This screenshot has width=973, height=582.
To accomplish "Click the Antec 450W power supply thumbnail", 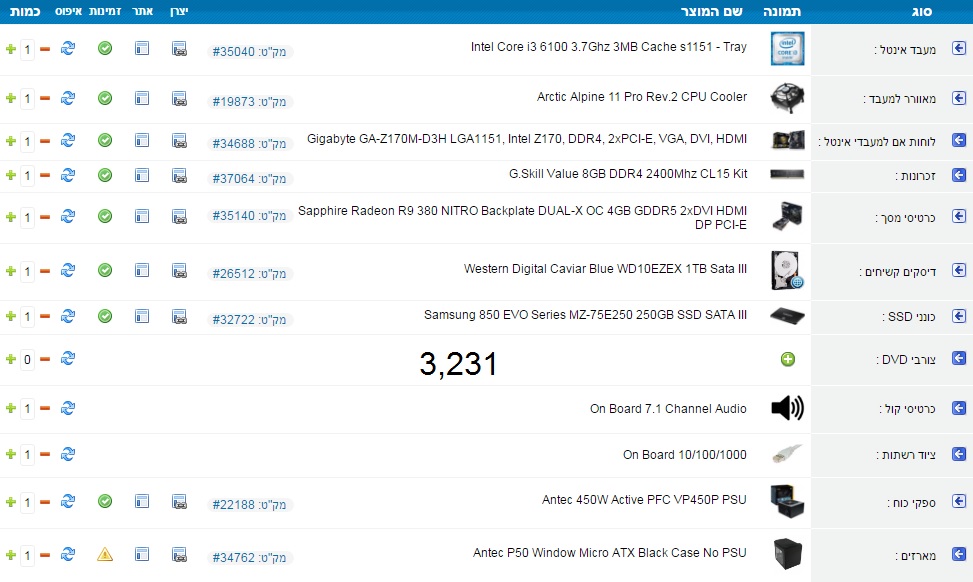I will (787, 501).
